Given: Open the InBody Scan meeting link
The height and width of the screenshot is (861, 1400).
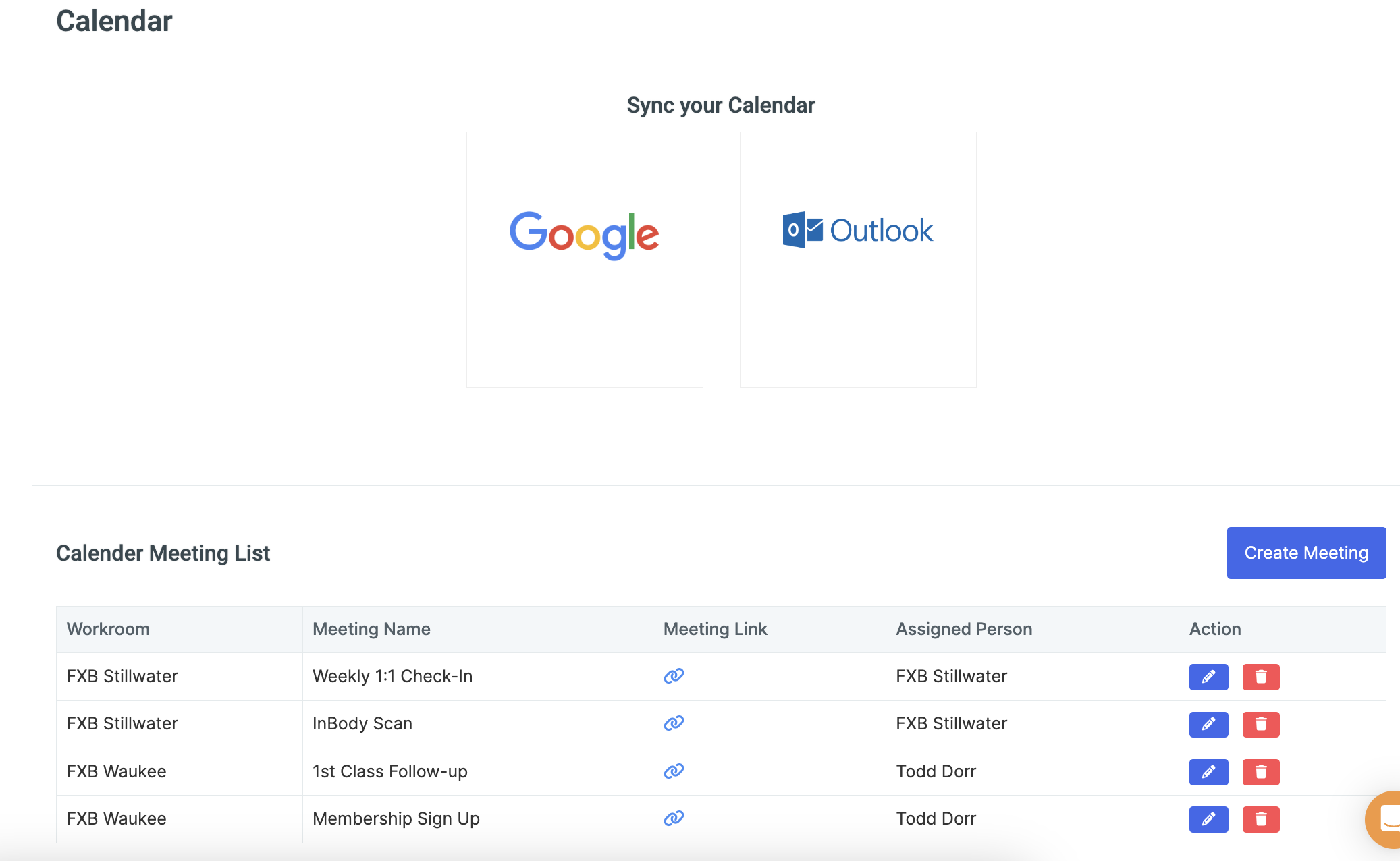Looking at the screenshot, I should [x=674, y=723].
